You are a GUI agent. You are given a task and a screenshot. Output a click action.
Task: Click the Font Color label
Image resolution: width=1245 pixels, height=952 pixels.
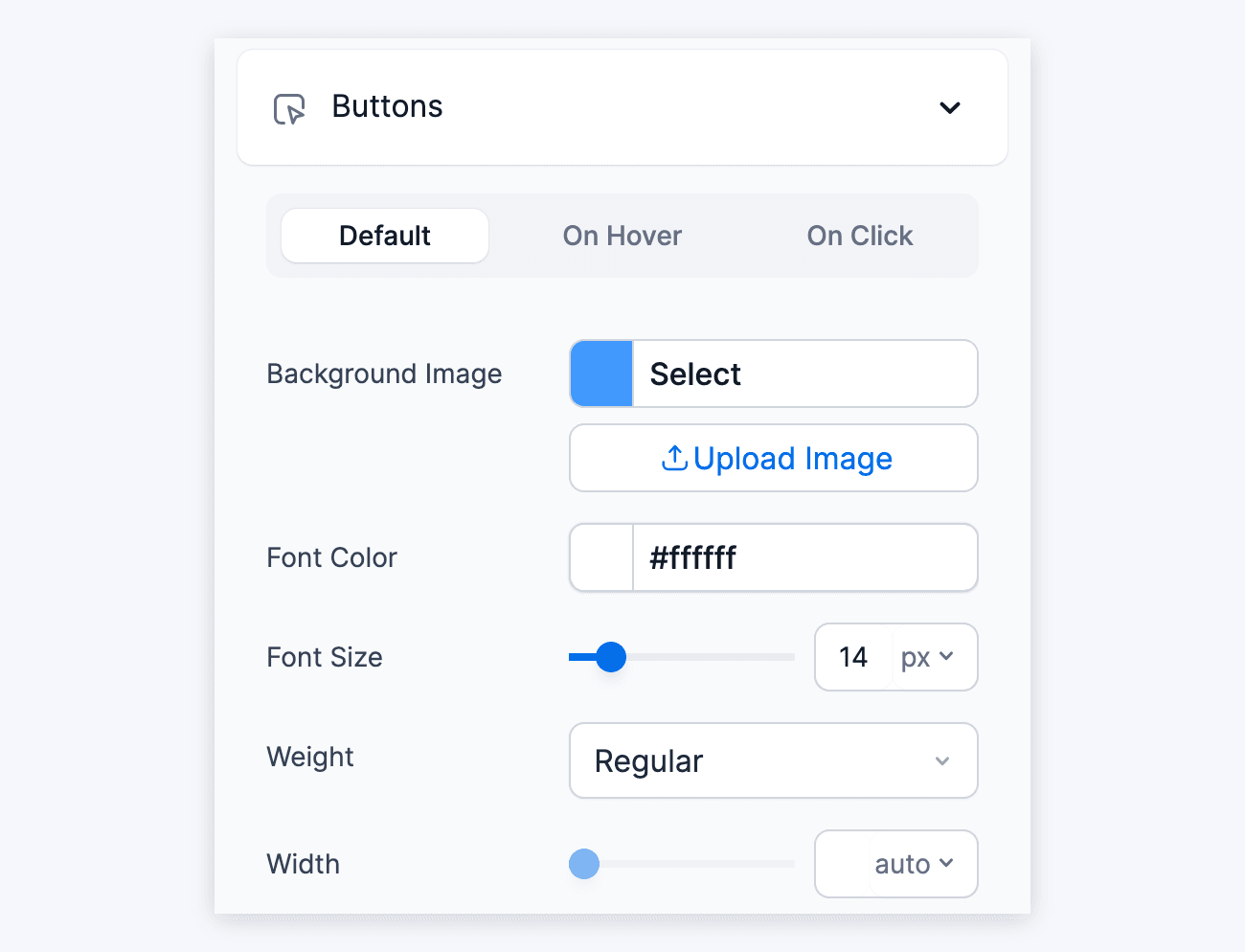[x=331, y=557]
